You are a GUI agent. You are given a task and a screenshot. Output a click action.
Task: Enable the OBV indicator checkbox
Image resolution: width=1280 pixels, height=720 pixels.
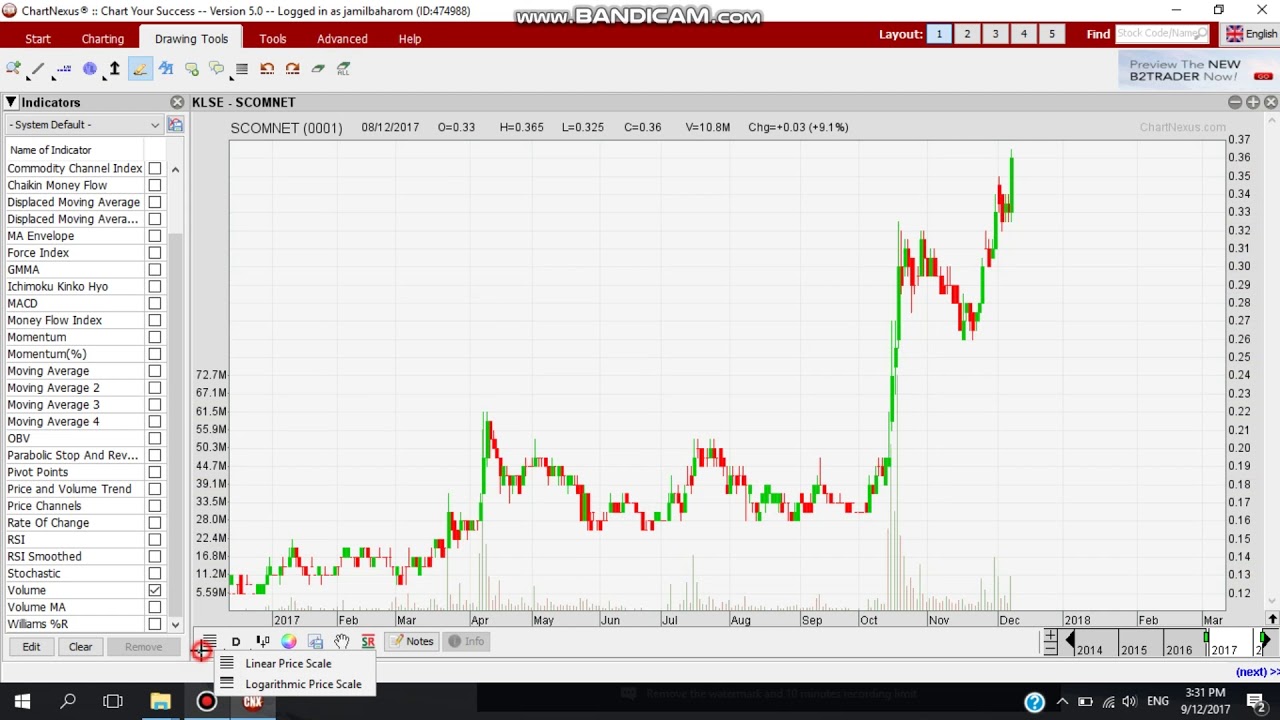point(155,438)
